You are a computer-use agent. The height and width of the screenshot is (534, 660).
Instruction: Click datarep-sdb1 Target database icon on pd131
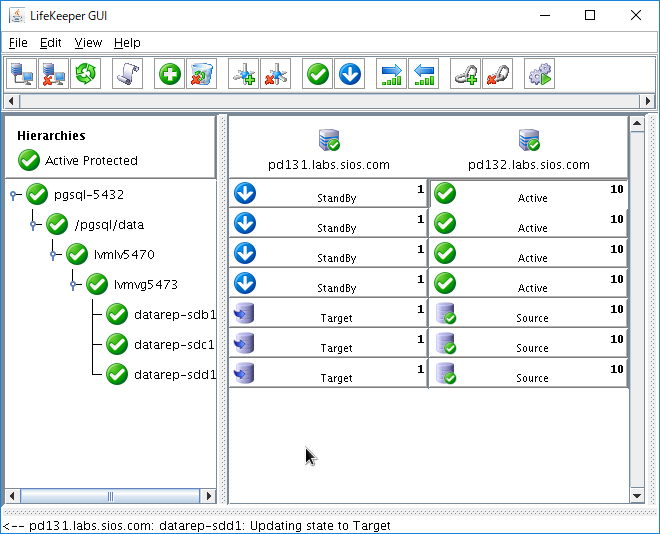[x=244, y=313]
